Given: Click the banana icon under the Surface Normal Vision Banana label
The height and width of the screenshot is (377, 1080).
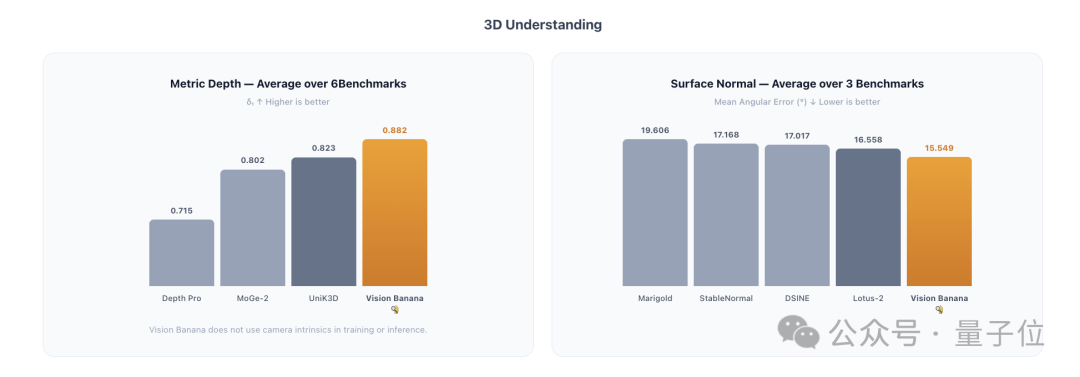Looking at the screenshot, I should pos(939,309).
